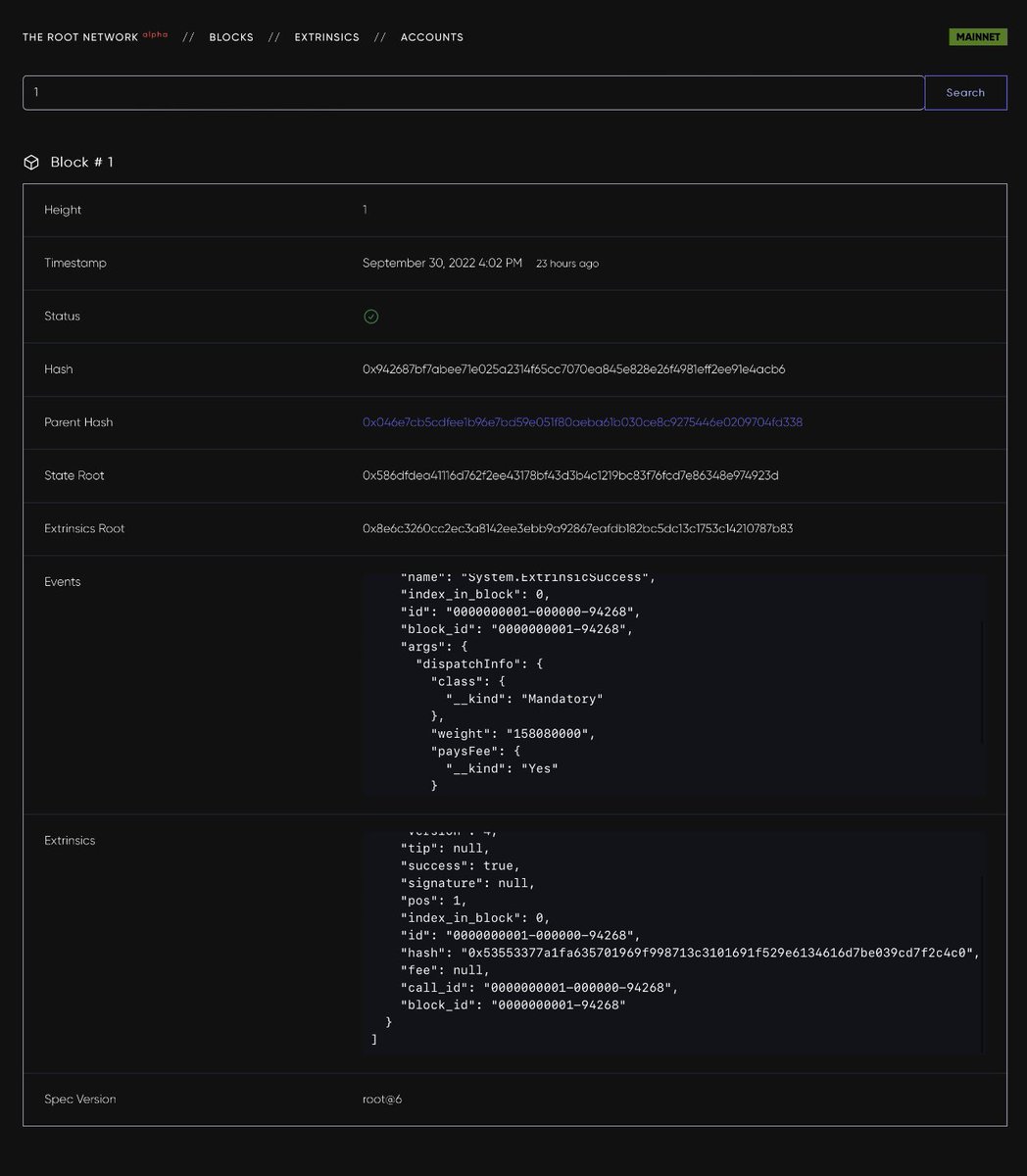
Task: Click the "weight": "158080000" line in Events
Action: (513, 733)
